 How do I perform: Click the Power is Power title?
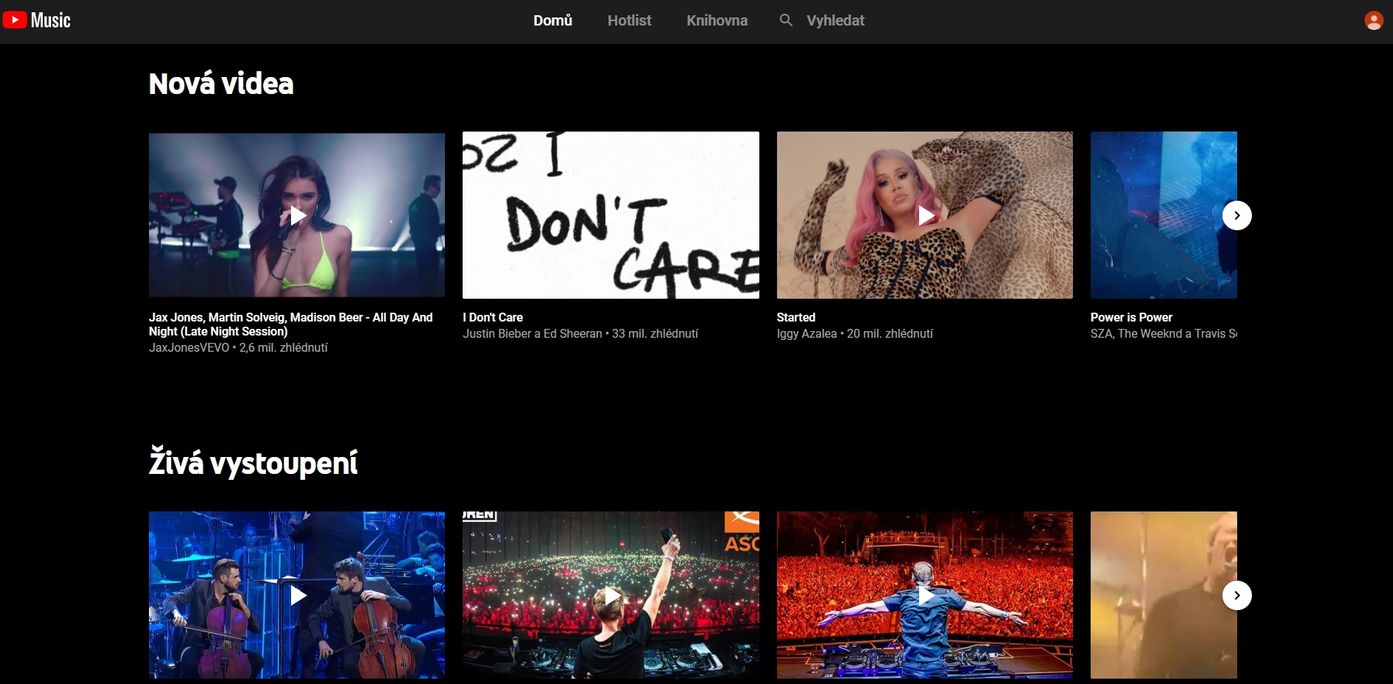point(1131,317)
